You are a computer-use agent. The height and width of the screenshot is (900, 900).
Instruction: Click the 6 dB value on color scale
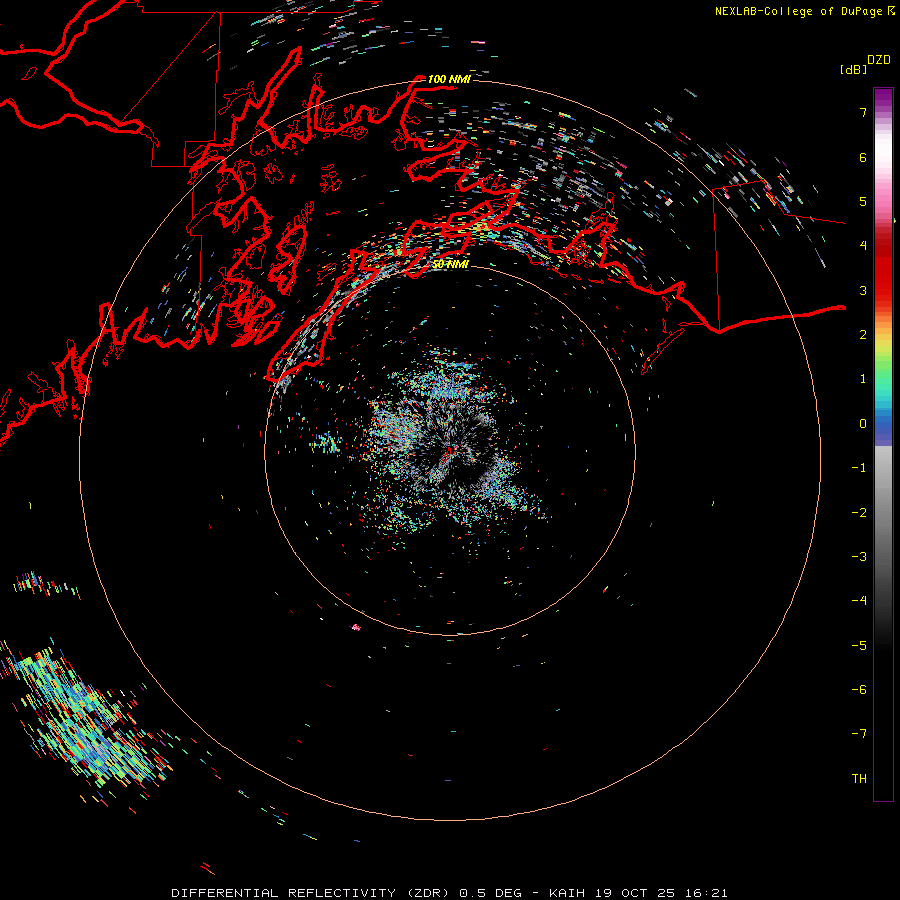click(x=863, y=157)
